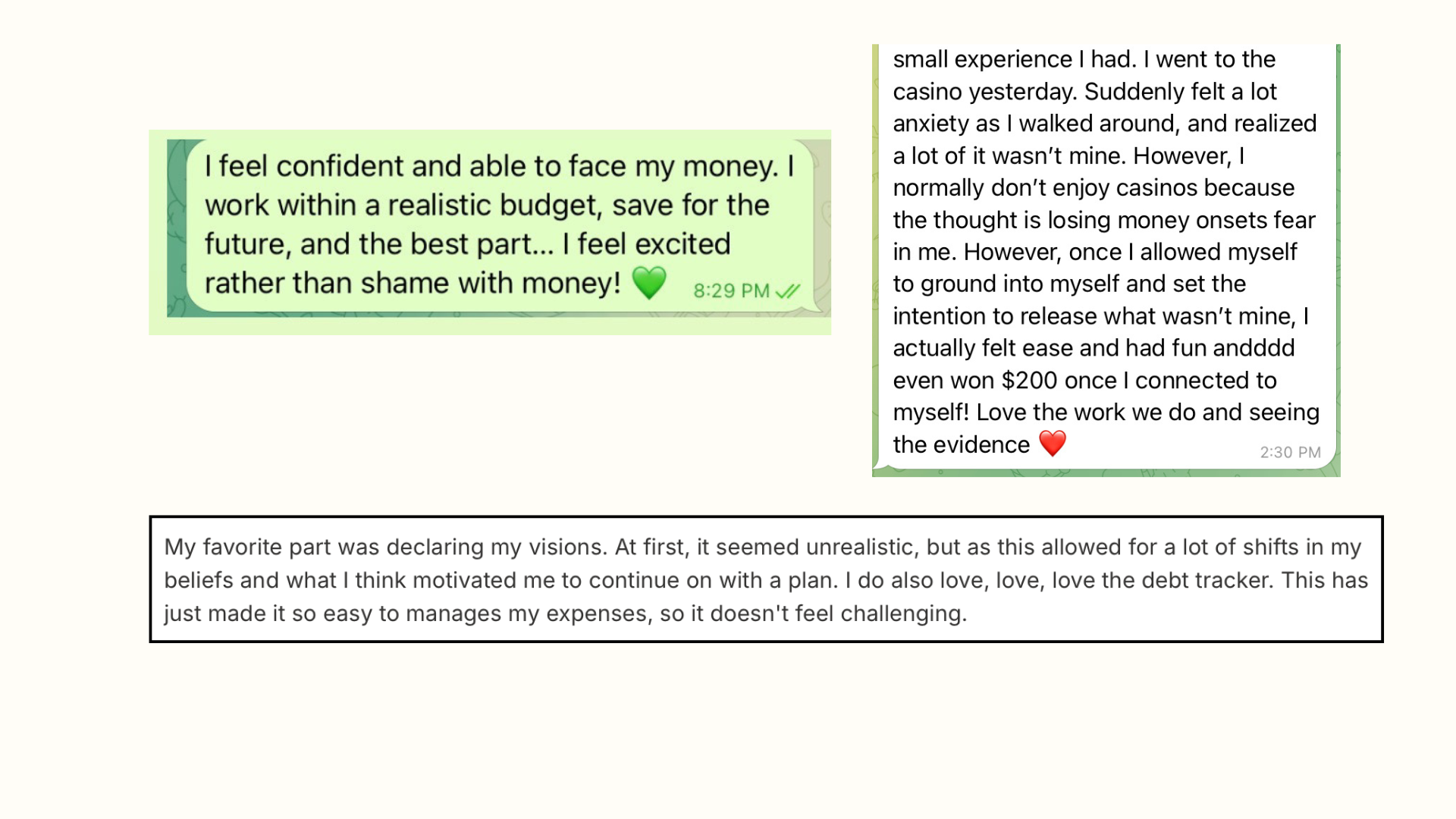Click 'rather than shame with money!' line
Image resolution: width=1456 pixels, height=819 pixels.
(413, 284)
